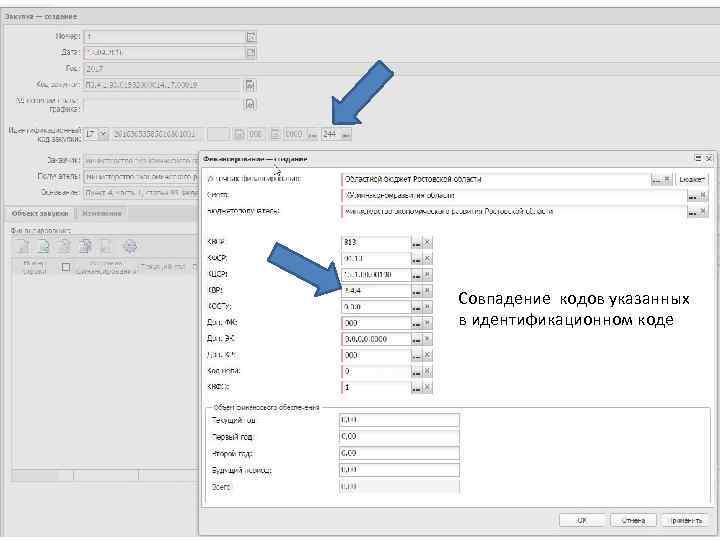Clear the Источник финансирования field with X button
Viewport: 720px width, 540px height.
click(x=668, y=180)
